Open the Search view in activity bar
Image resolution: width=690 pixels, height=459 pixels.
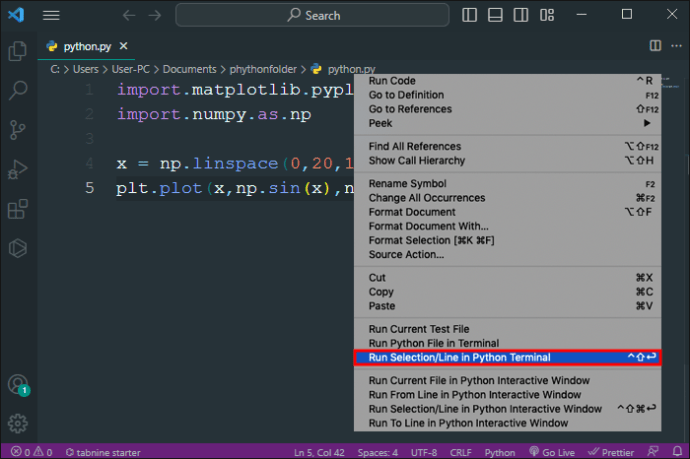pos(18,90)
